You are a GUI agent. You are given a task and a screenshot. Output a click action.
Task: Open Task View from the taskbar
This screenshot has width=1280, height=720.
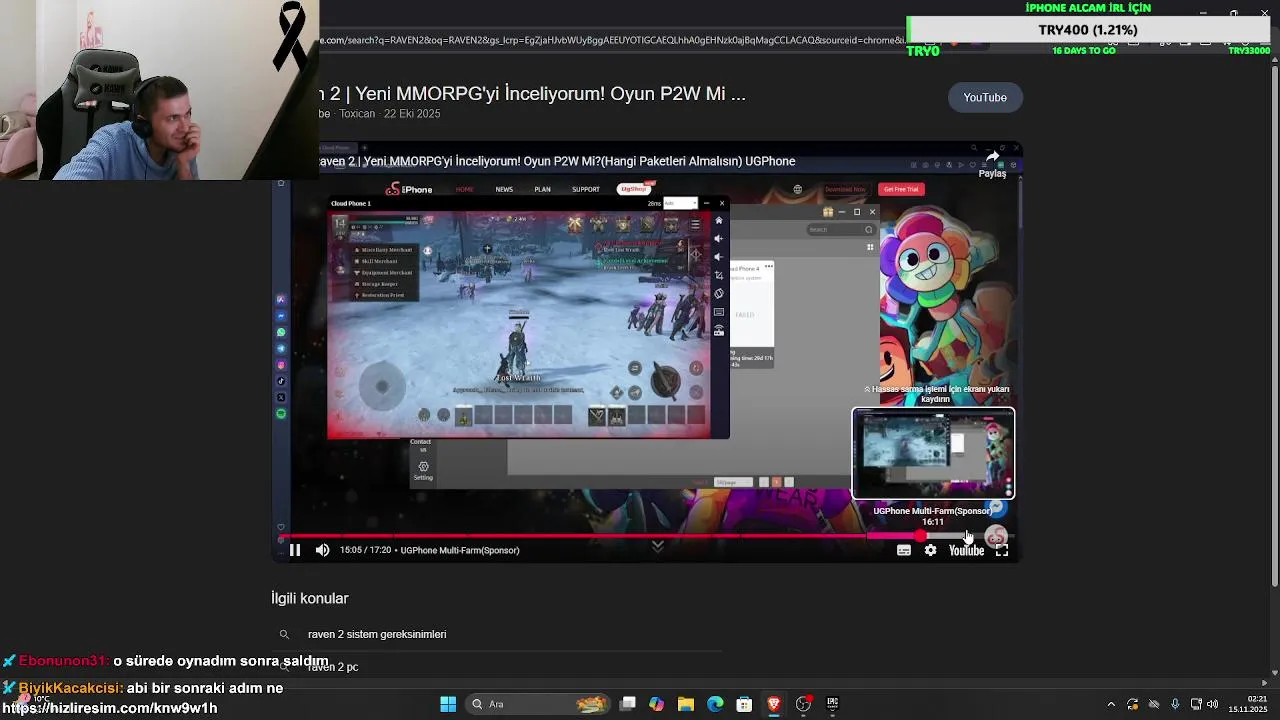[x=628, y=704]
